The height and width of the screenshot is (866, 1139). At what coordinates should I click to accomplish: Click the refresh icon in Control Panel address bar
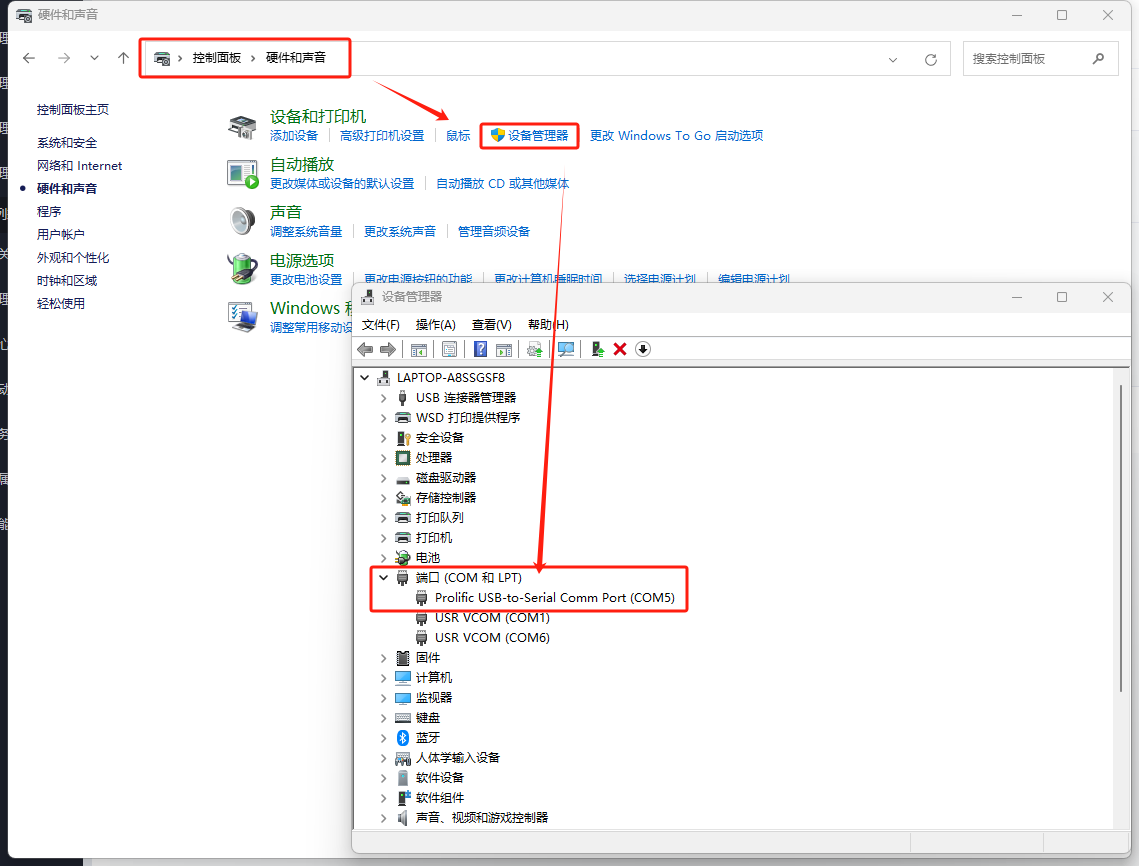[931, 60]
